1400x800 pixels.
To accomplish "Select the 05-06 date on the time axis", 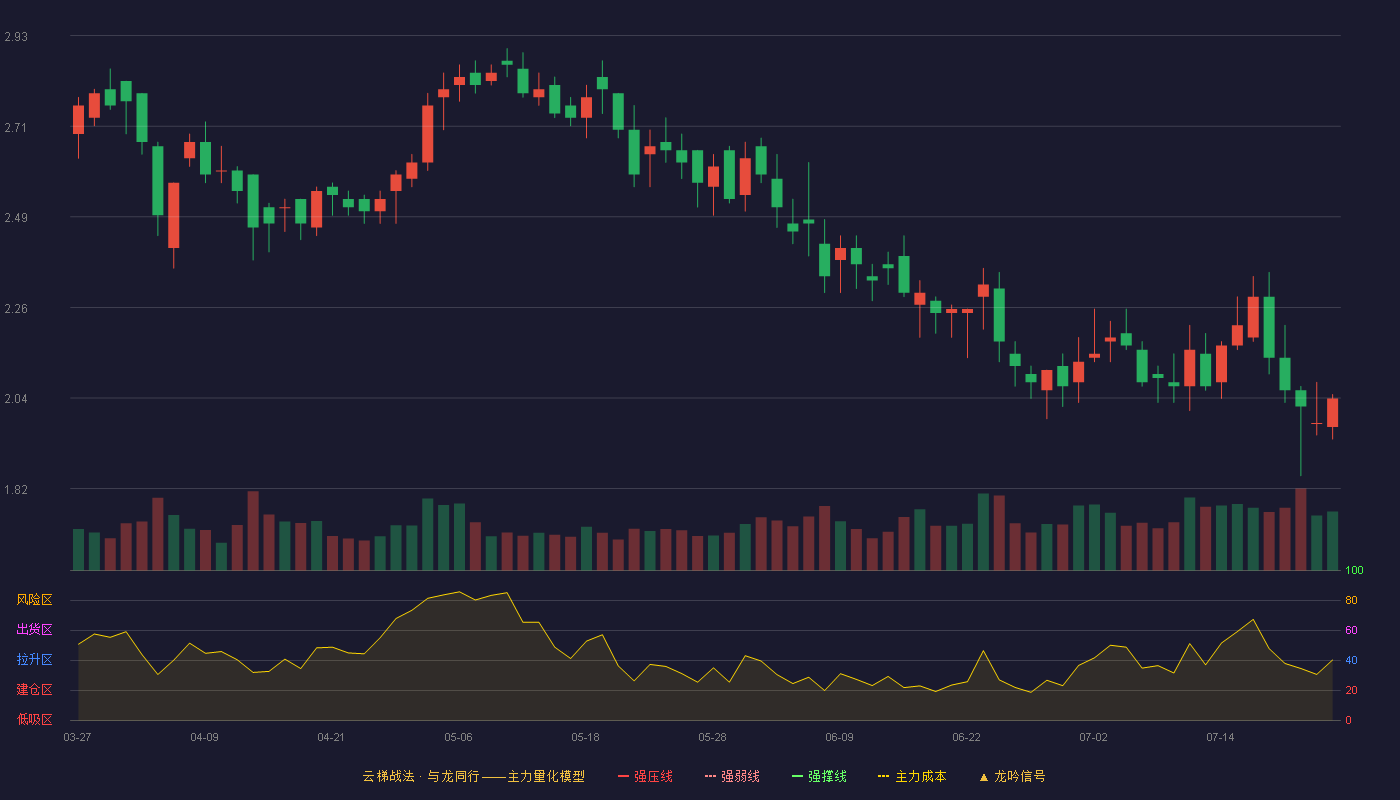I will click(458, 737).
